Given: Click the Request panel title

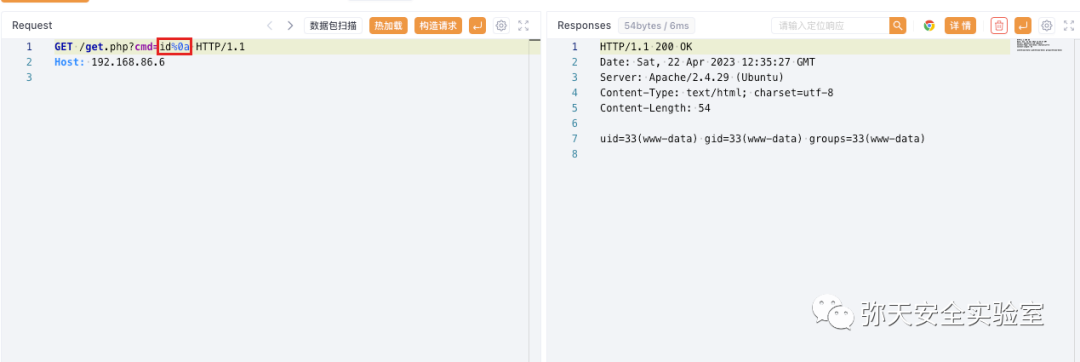Looking at the screenshot, I should coord(32,25).
